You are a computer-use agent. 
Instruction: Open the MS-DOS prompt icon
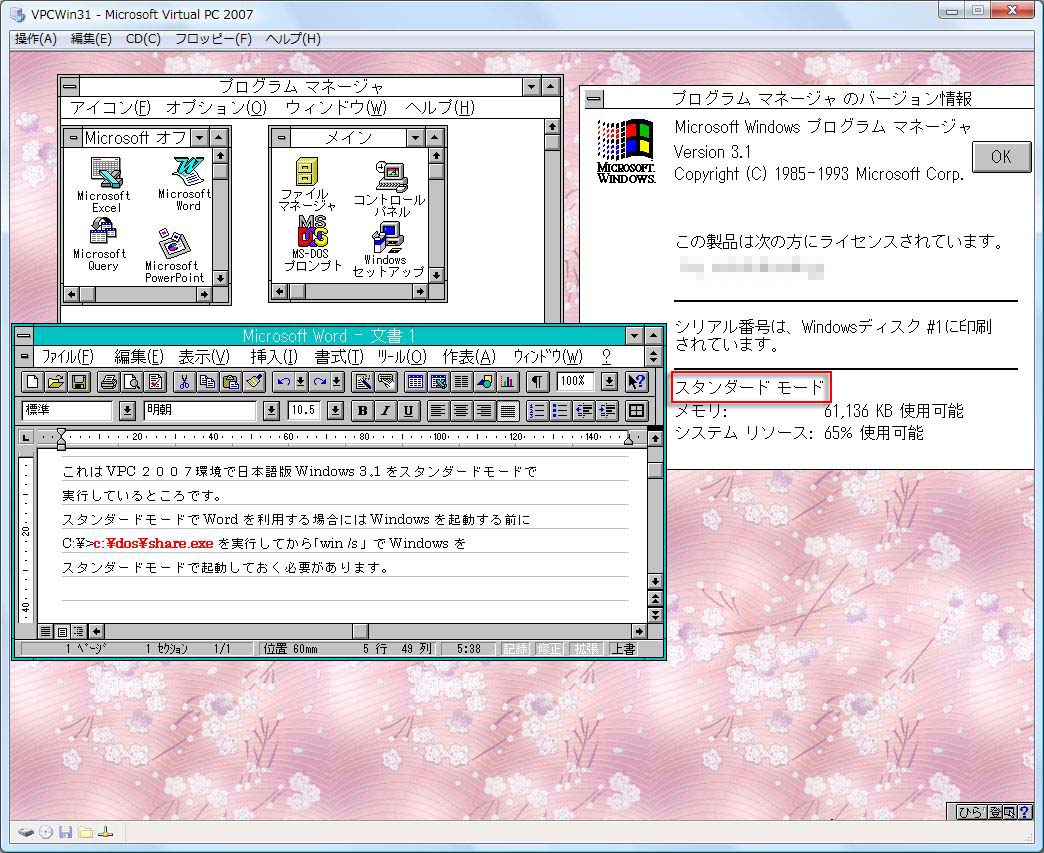point(312,244)
